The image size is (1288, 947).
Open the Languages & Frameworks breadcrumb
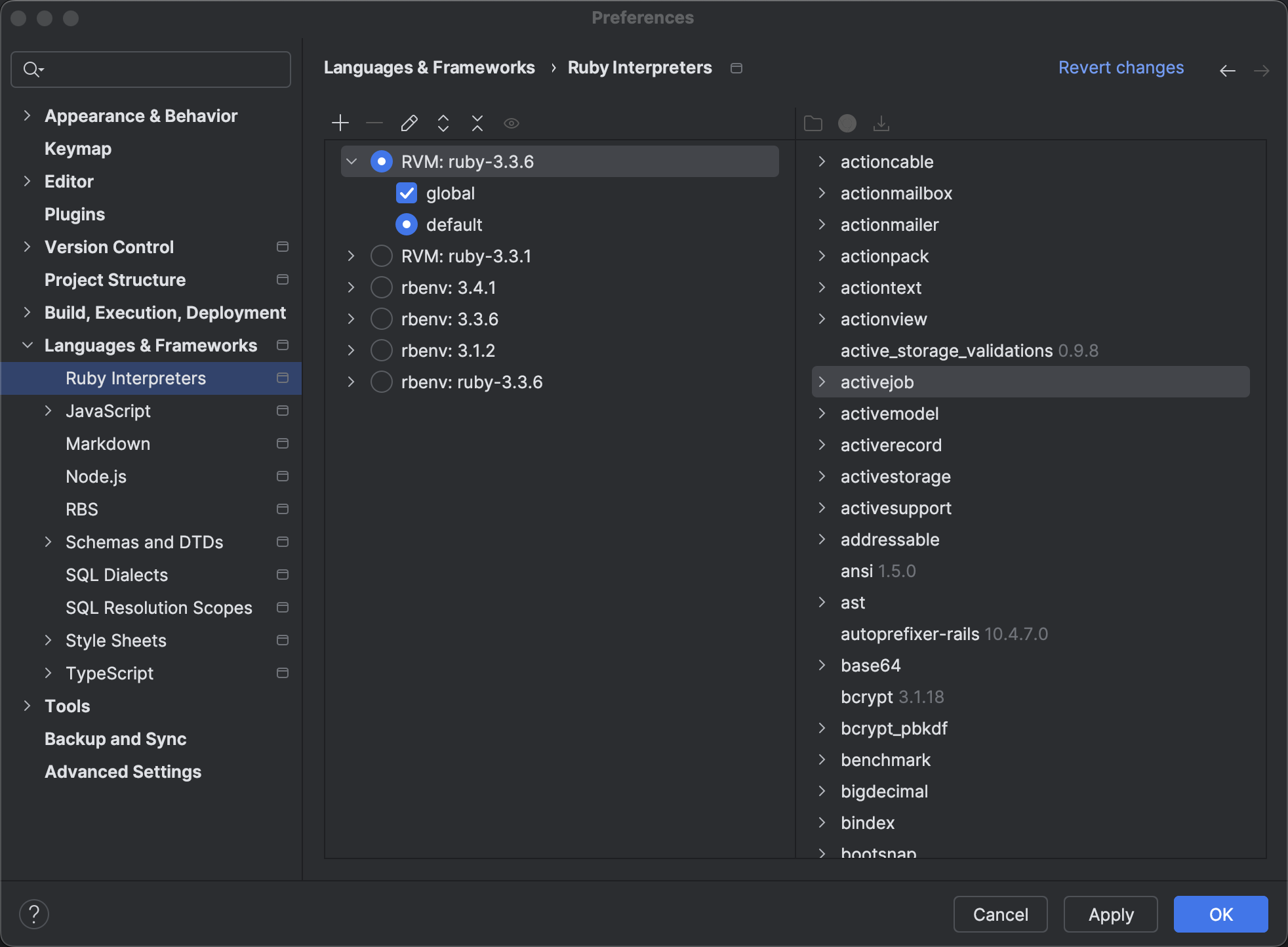430,67
